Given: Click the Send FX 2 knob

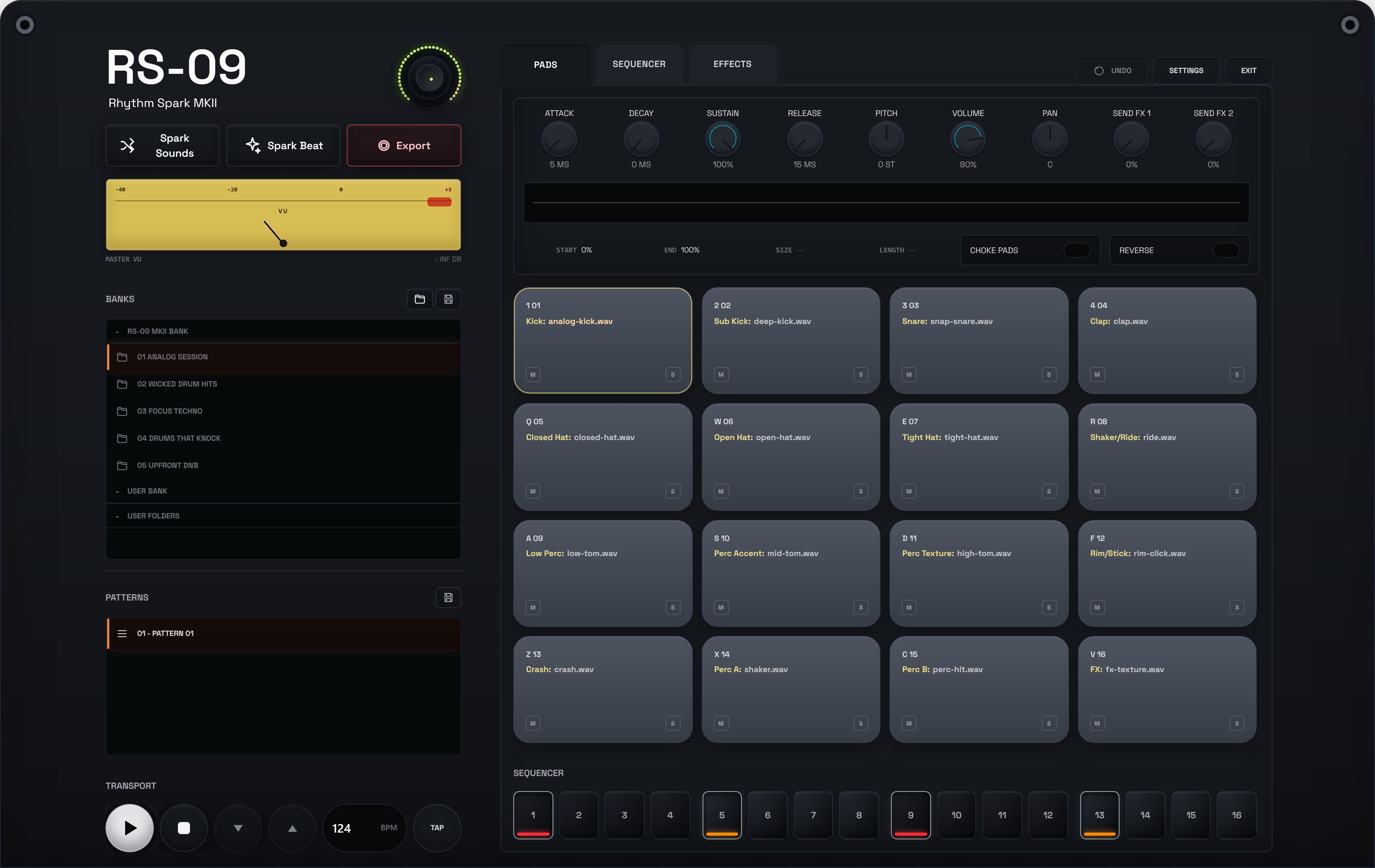Looking at the screenshot, I should coord(1213,139).
